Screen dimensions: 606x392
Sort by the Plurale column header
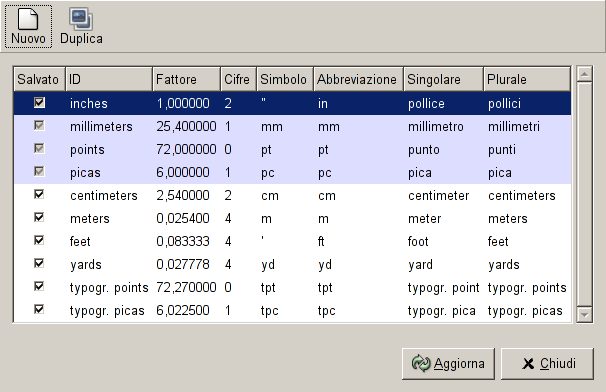click(527, 79)
